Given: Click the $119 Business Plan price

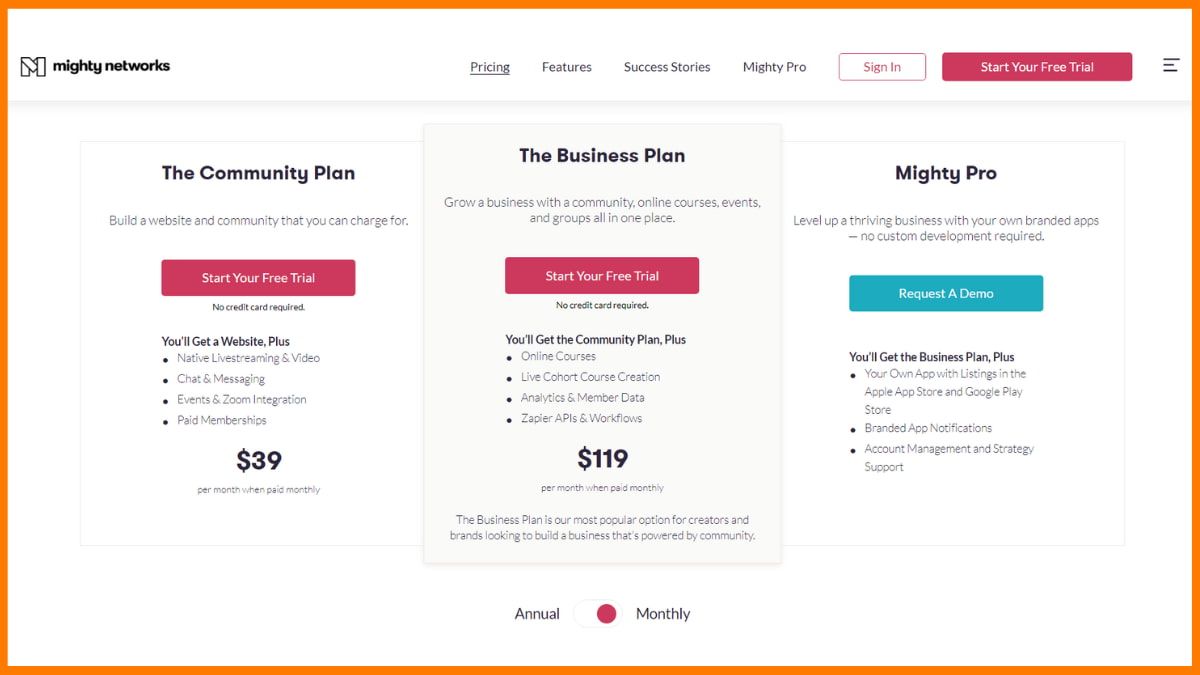Looking at the screenshot, I should (x=602, y=459).
